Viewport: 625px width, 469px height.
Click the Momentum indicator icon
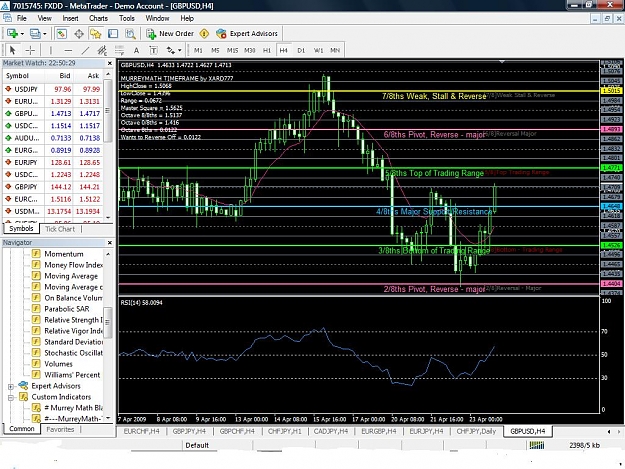(x=36, y=254)
